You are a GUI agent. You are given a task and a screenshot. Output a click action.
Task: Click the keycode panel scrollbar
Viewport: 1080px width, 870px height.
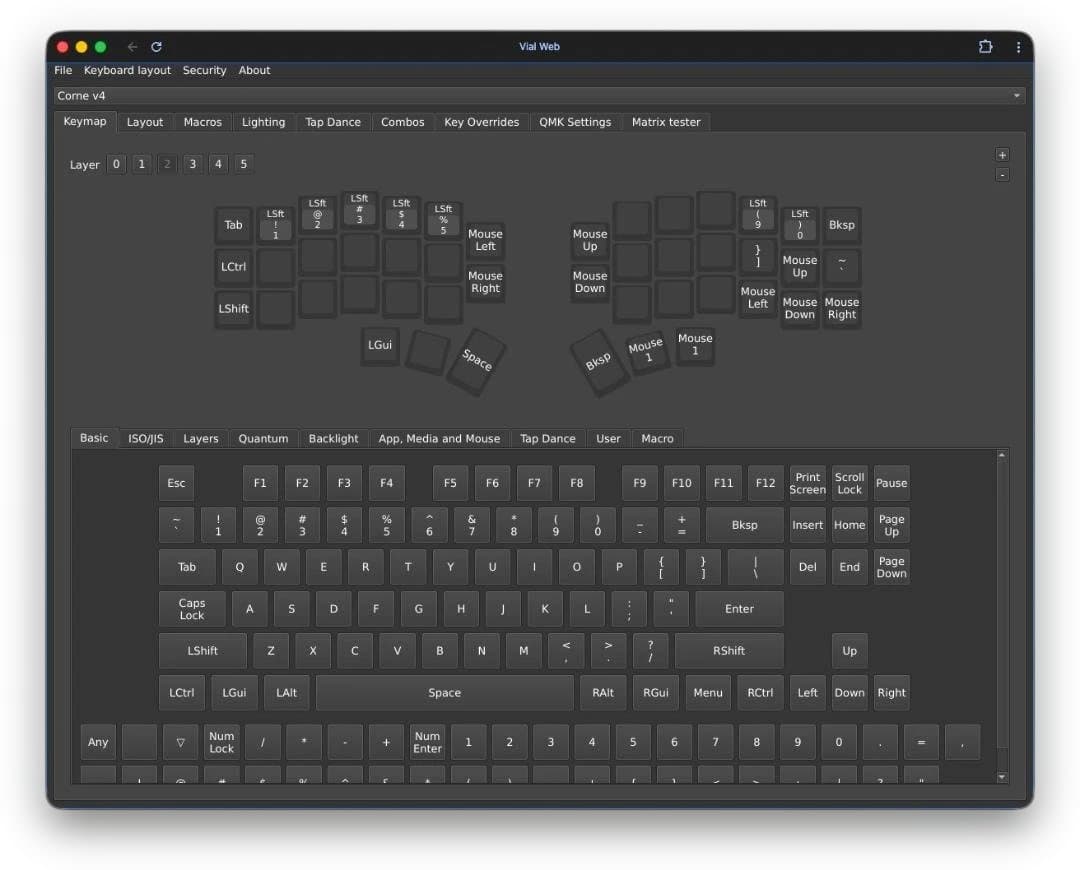(1002, 600)
